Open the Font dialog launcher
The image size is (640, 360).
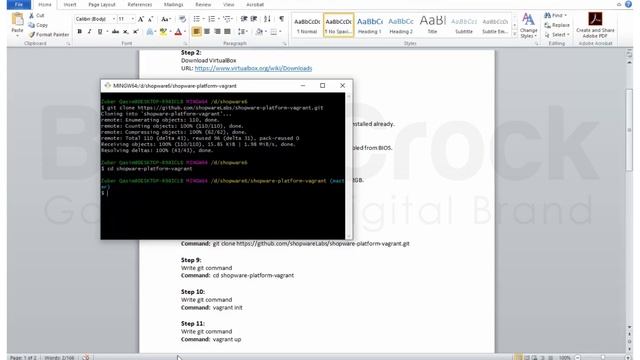(185, 43)
